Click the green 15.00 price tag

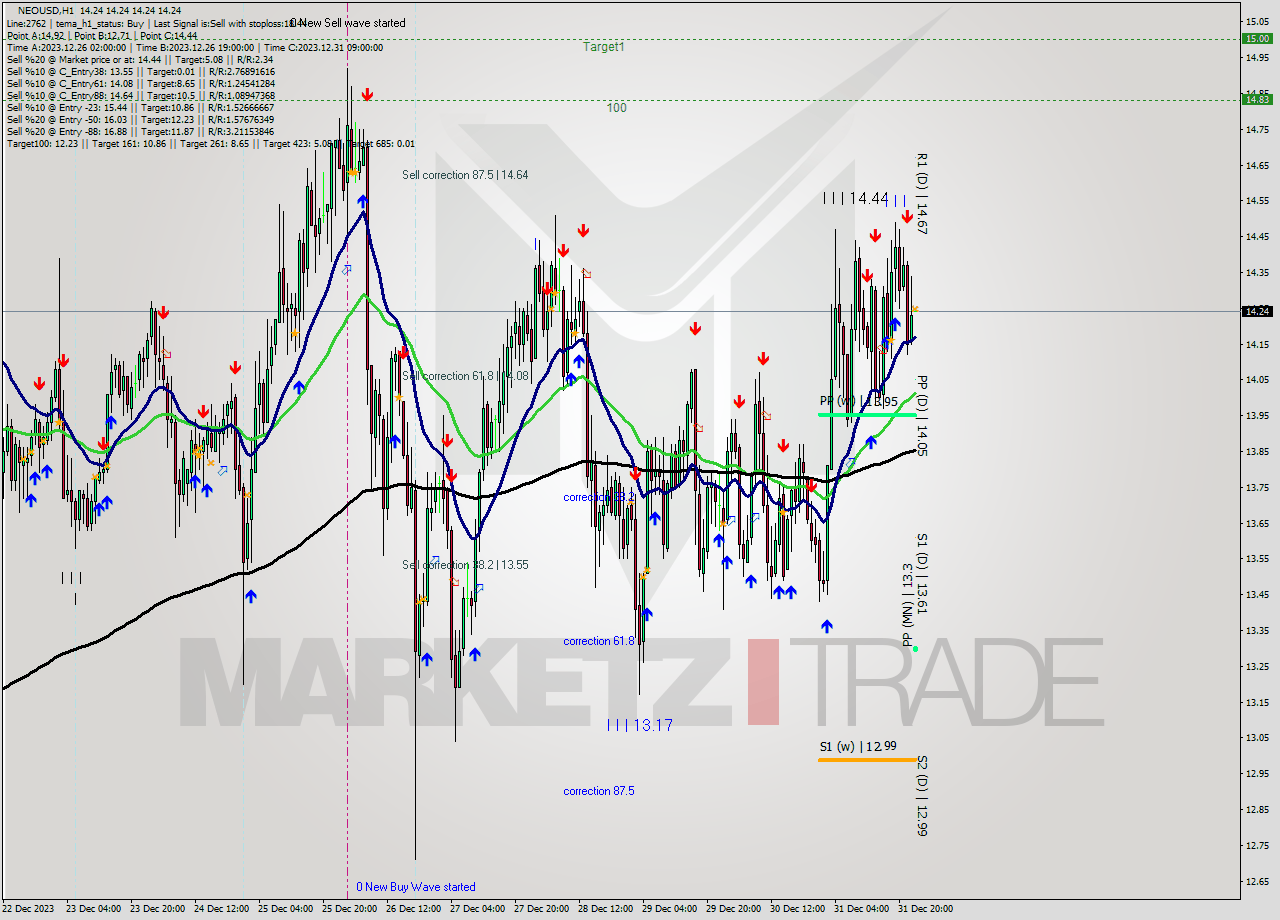[1256, 38]
